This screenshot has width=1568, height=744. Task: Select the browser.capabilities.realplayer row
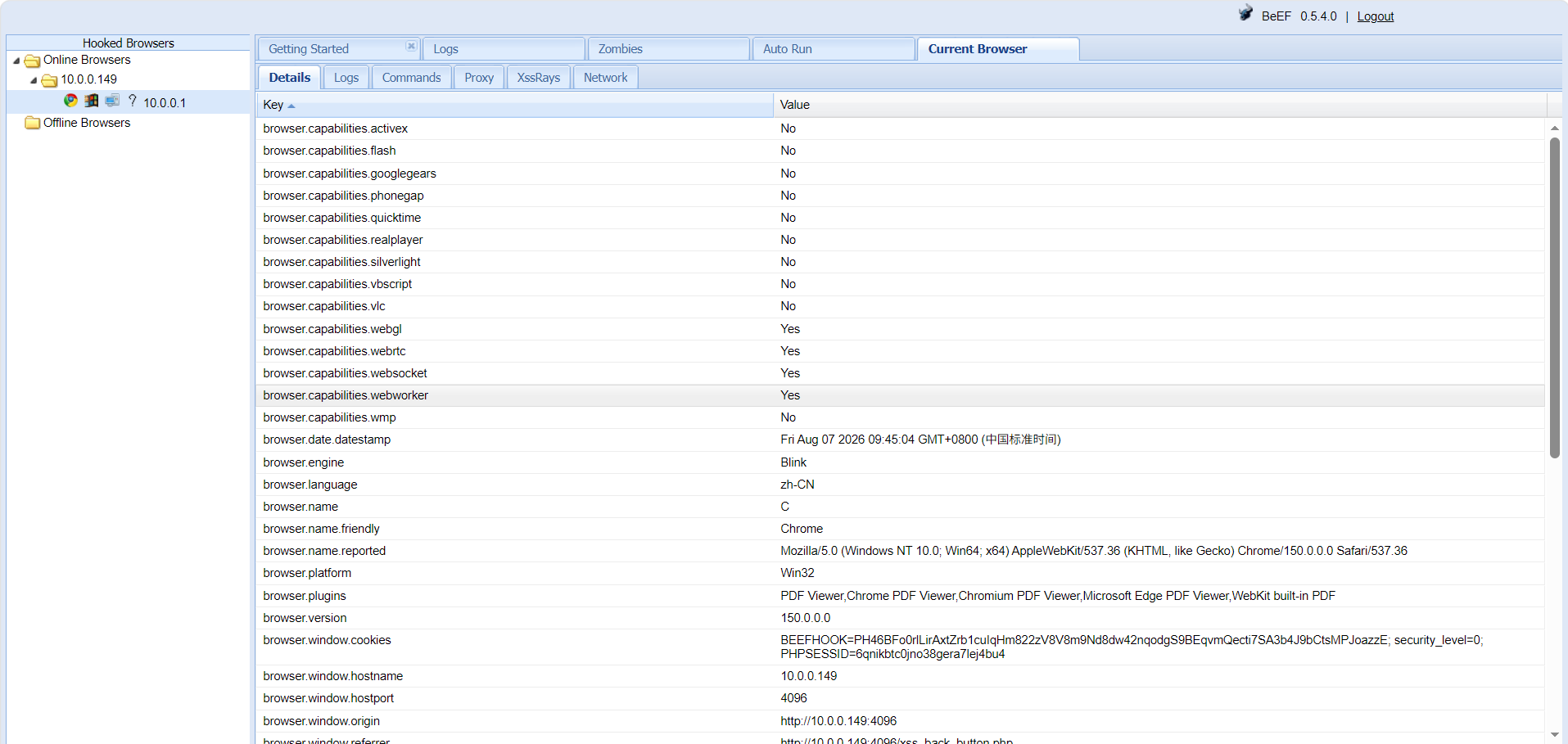tap(901, 240)
